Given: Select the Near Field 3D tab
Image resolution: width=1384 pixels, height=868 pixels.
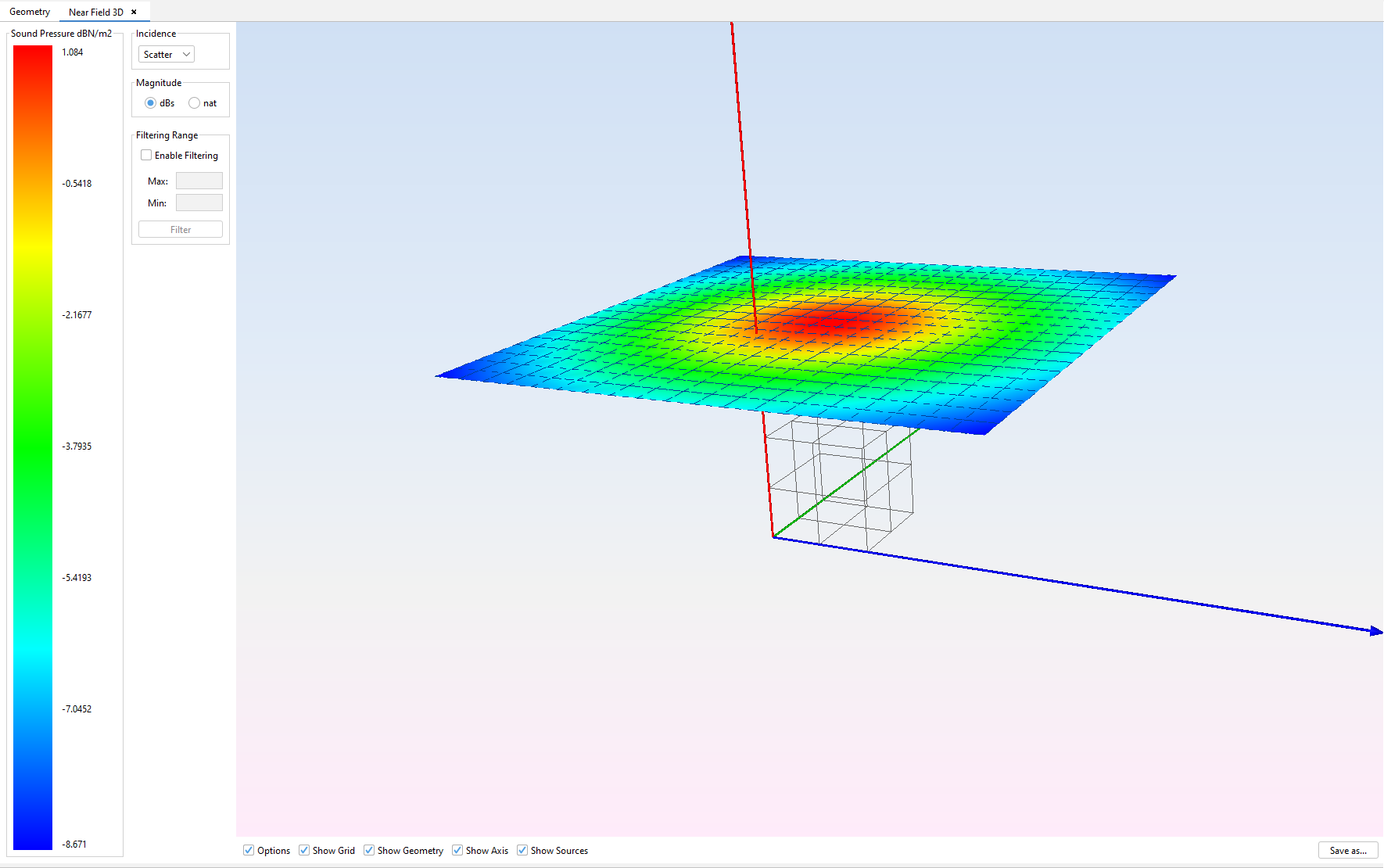Looking at the screenshot, I should (95, 12).
